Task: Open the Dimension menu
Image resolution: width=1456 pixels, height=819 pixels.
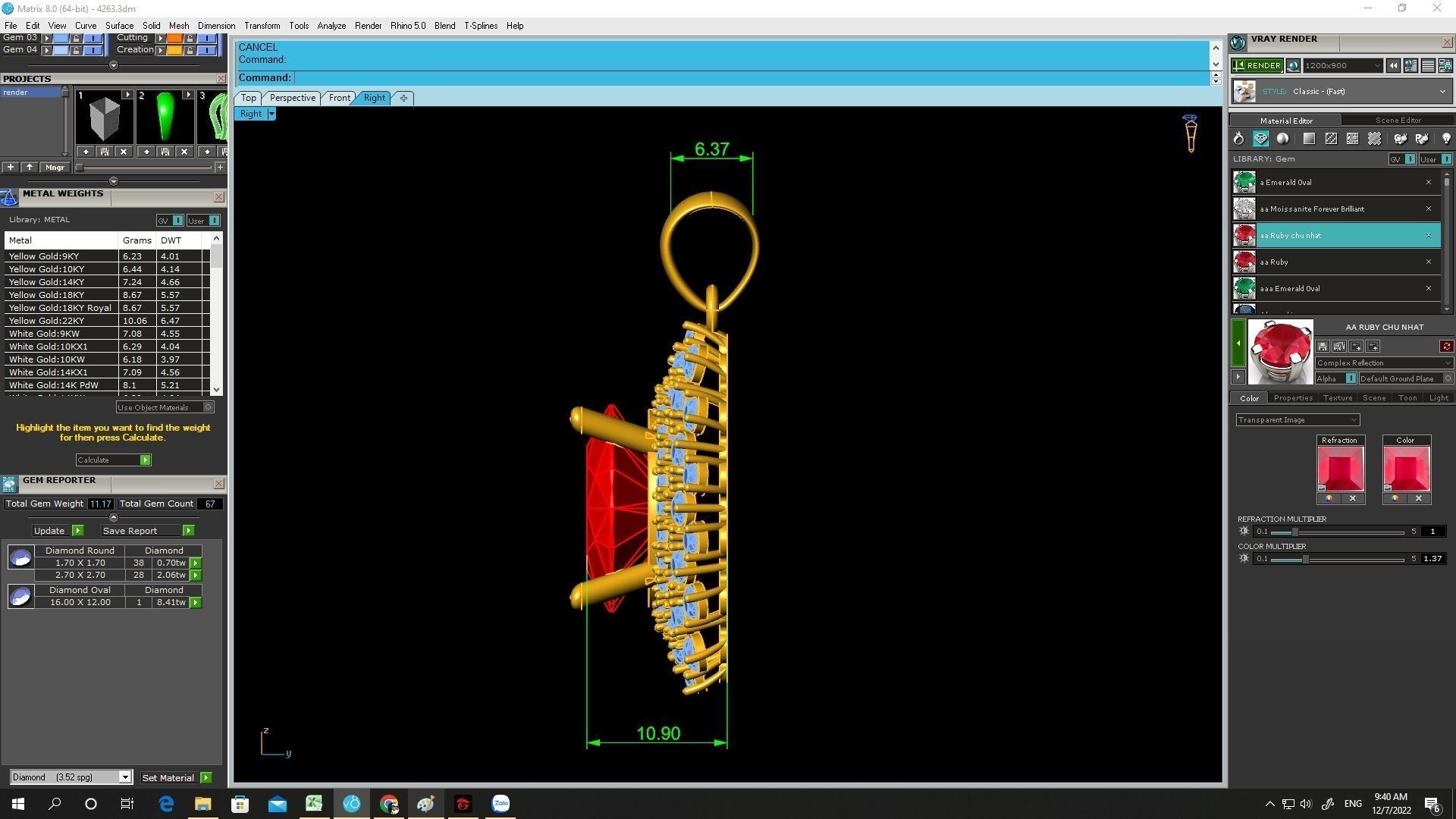Action: pyautogui.click(x=216, y=26)
